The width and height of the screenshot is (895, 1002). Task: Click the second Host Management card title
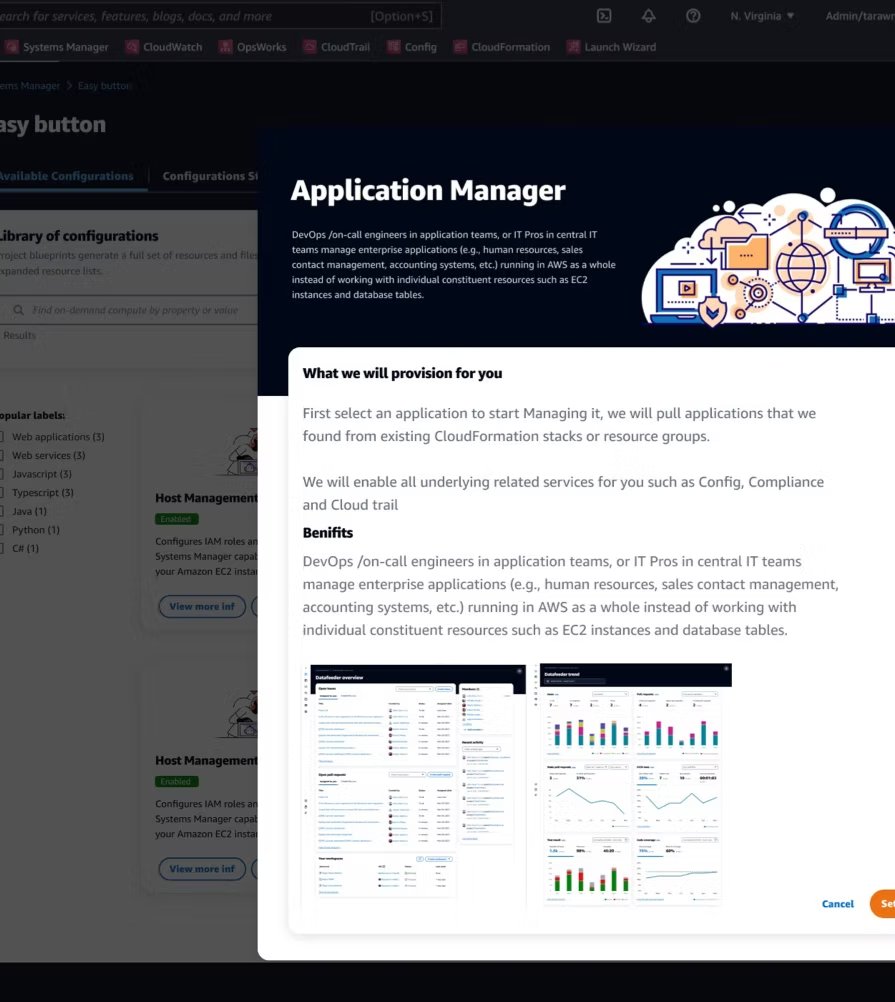pyautogui.click(x=206, y=760)
